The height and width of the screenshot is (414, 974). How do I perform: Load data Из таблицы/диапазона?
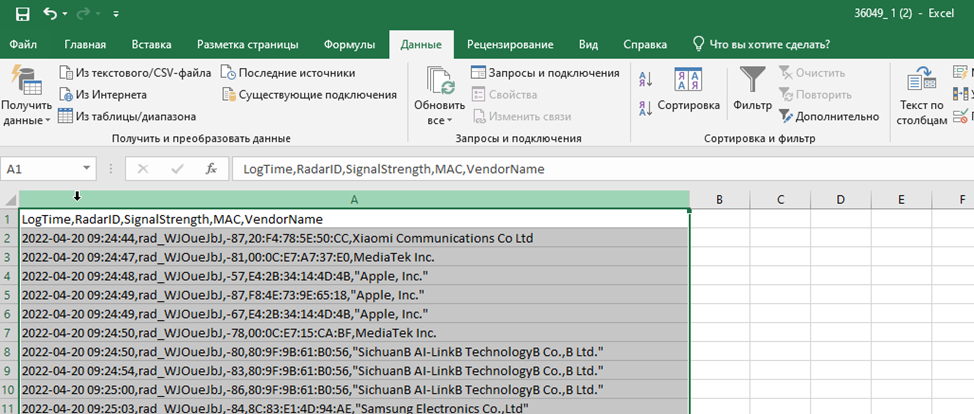click(x=127, y=116)
